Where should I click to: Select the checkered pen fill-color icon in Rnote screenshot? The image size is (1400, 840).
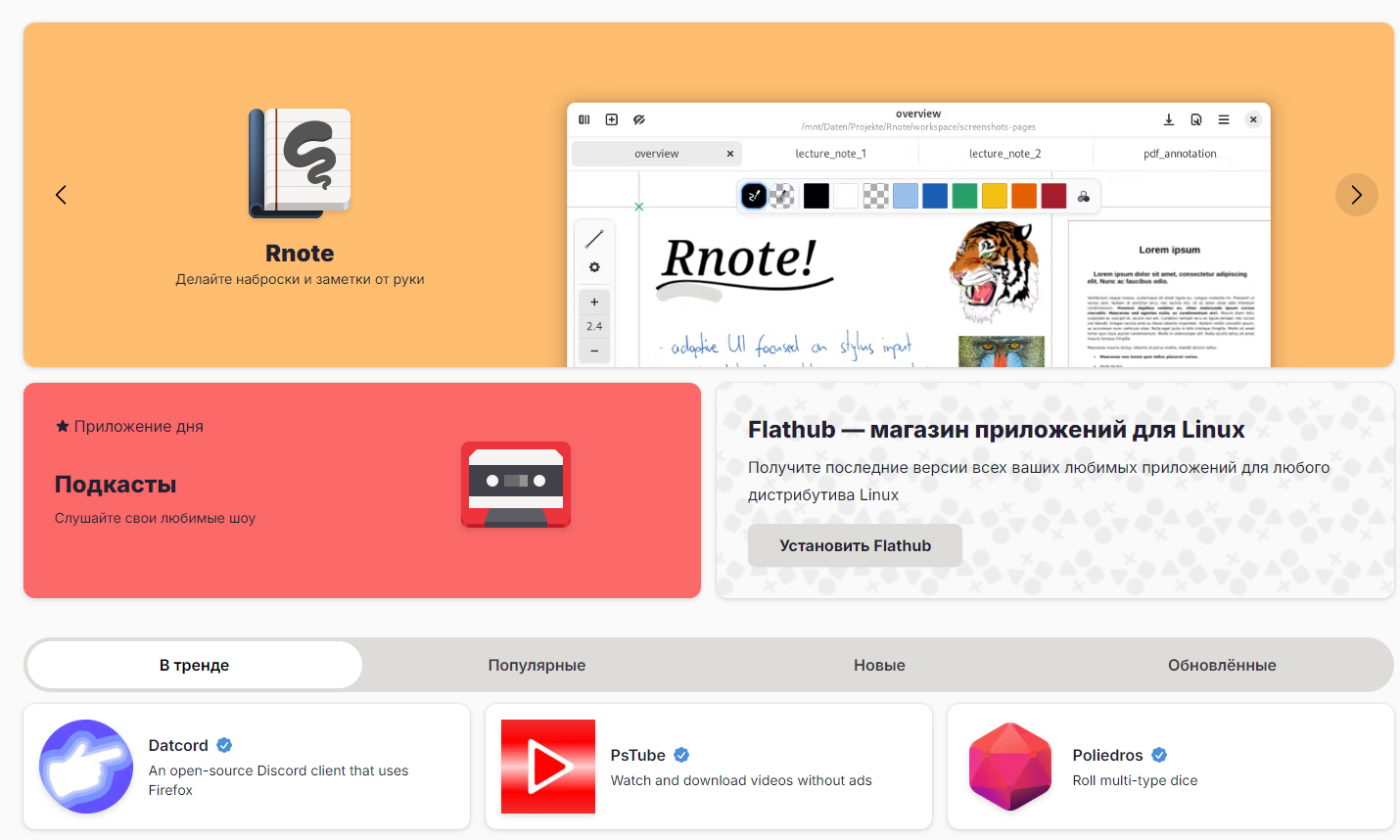click(782, 196)
